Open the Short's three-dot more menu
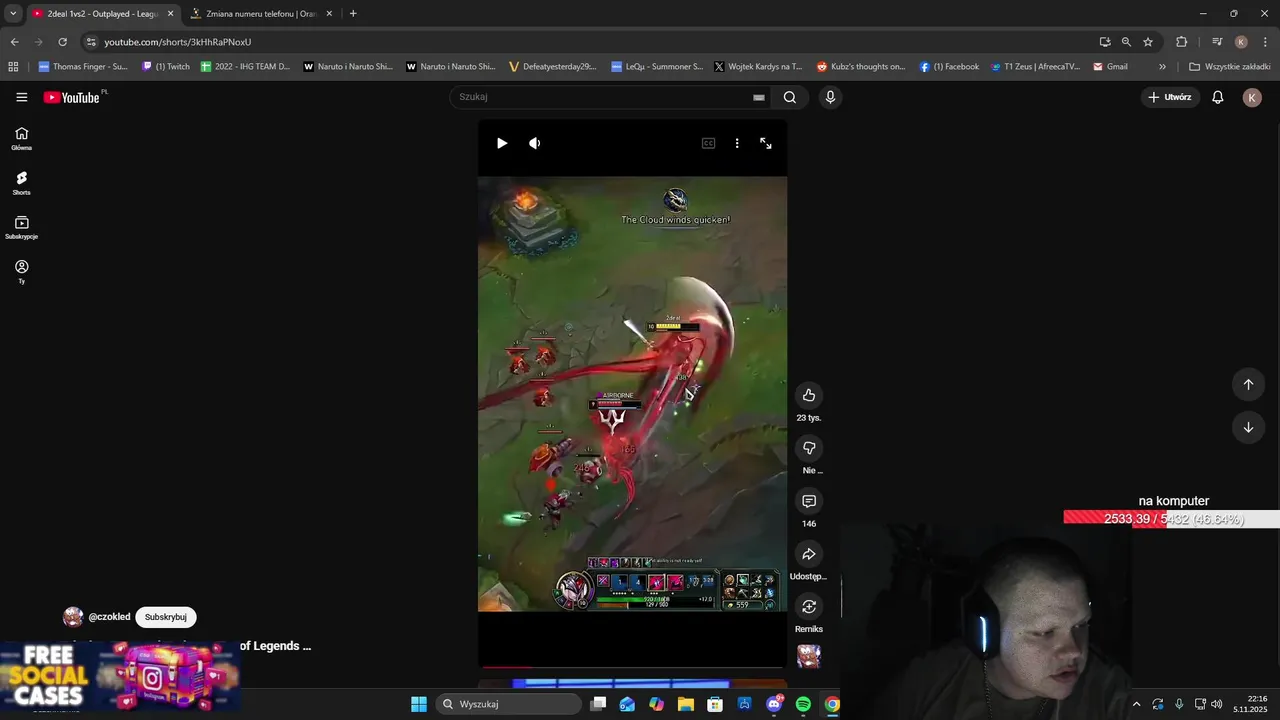This screenshot has width=1280, height=720. 737,143
